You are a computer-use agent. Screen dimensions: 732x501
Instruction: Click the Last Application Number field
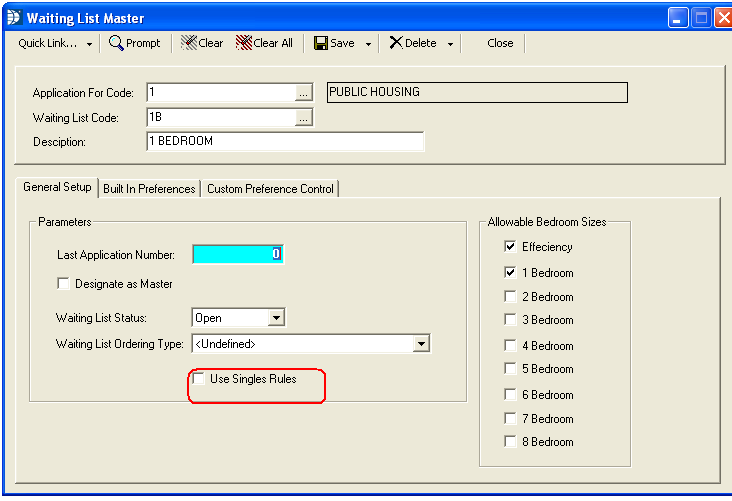point(237,254)
